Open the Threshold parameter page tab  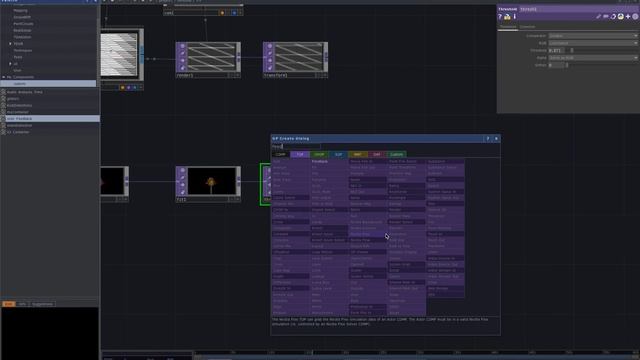point(508,27)
